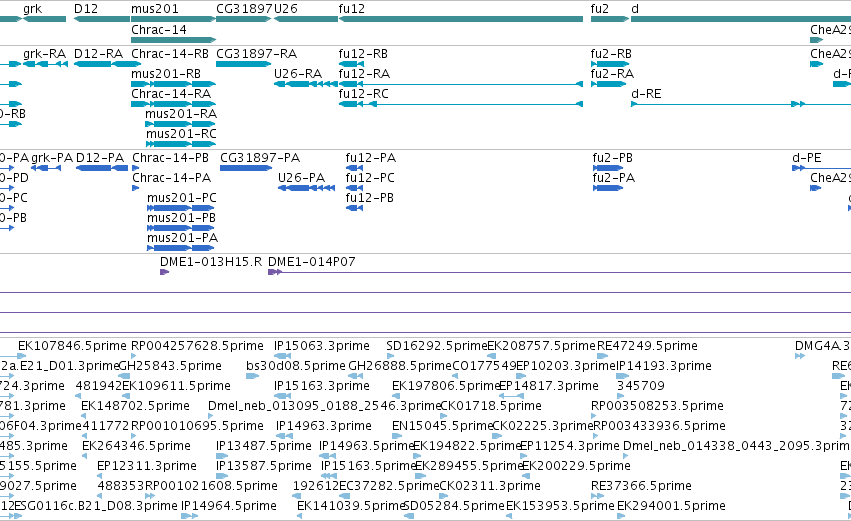Image resolution: width=851 pixels, height=521 pixels.
Task: Open protein fu12-PA
Action: pos(371,158)
